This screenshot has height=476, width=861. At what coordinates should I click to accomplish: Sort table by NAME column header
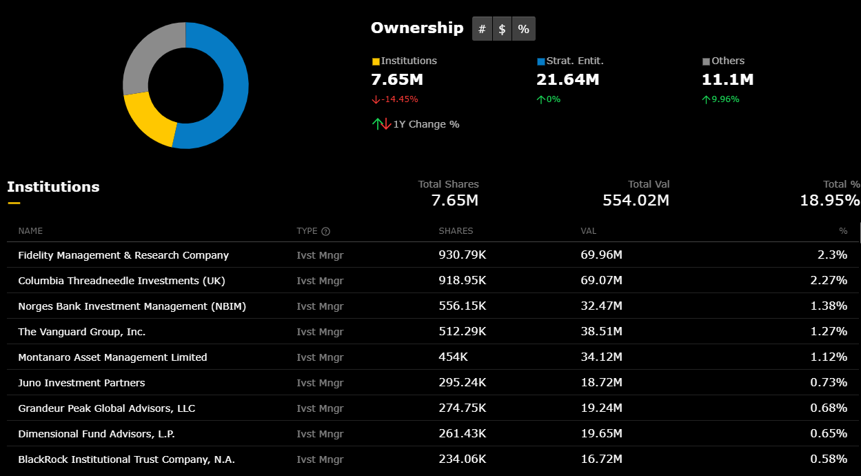pos(30,231)
